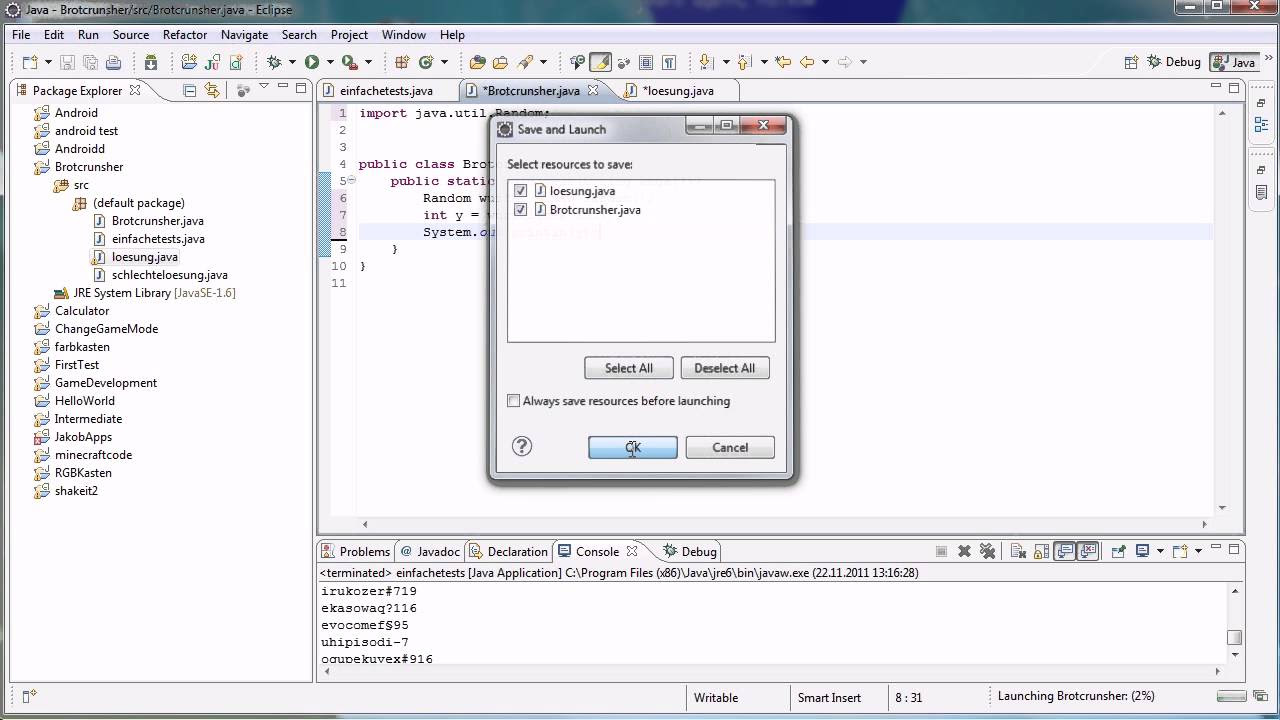This screenshot has height=720, width=1280.
Task: Open the Display Selected Console dropdown
Action: 1160,551
